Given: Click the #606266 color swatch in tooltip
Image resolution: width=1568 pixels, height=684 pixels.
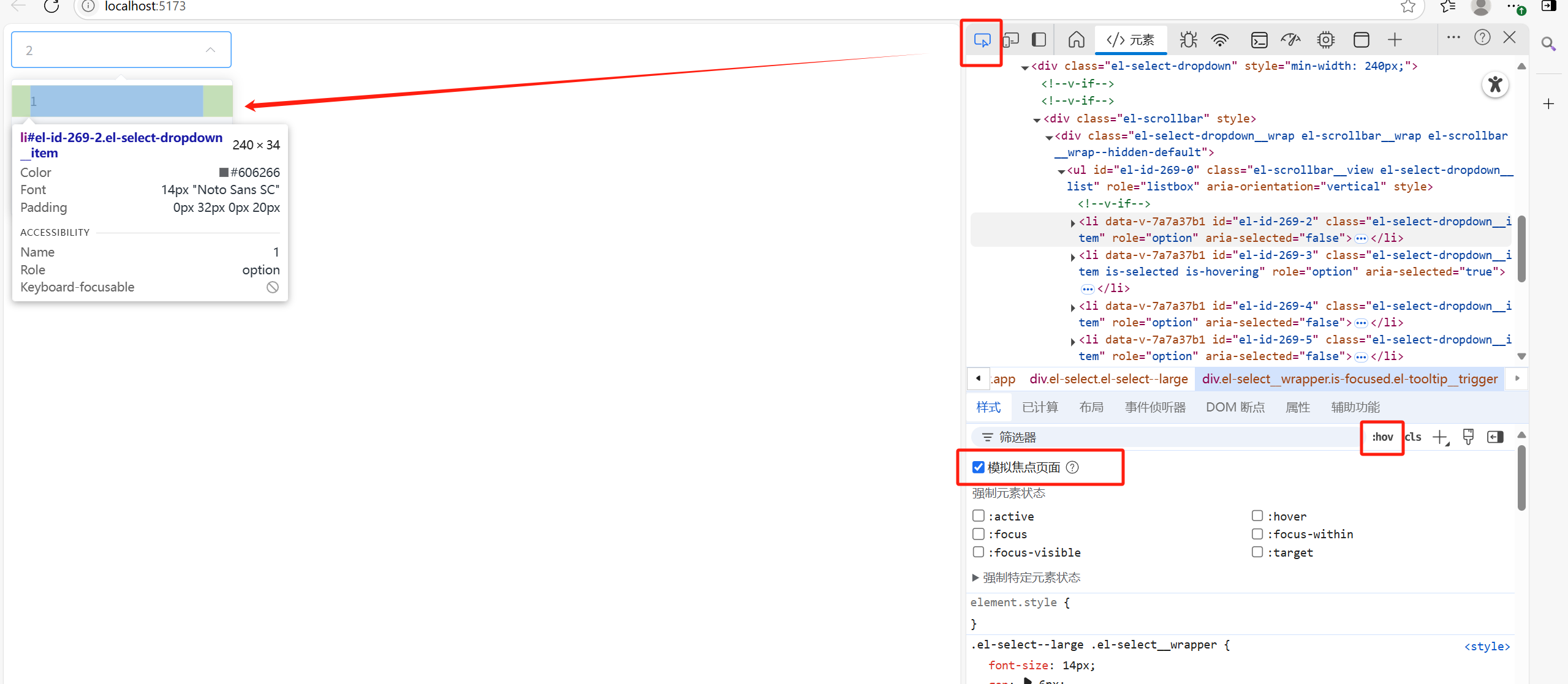Looking at the screenshot, I should 224,172.
